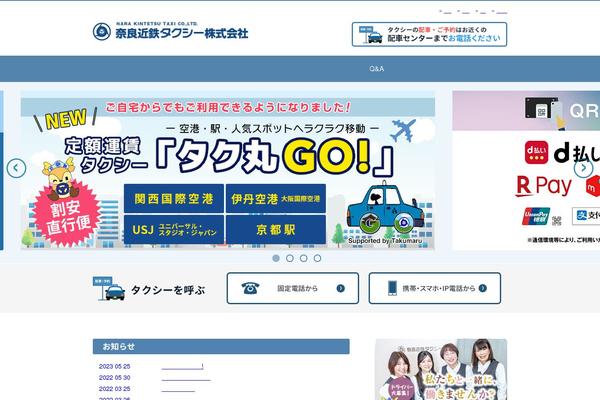Select the second carousel pagination dot
Viewport: 600px width, 400px height.
[290, 258]
